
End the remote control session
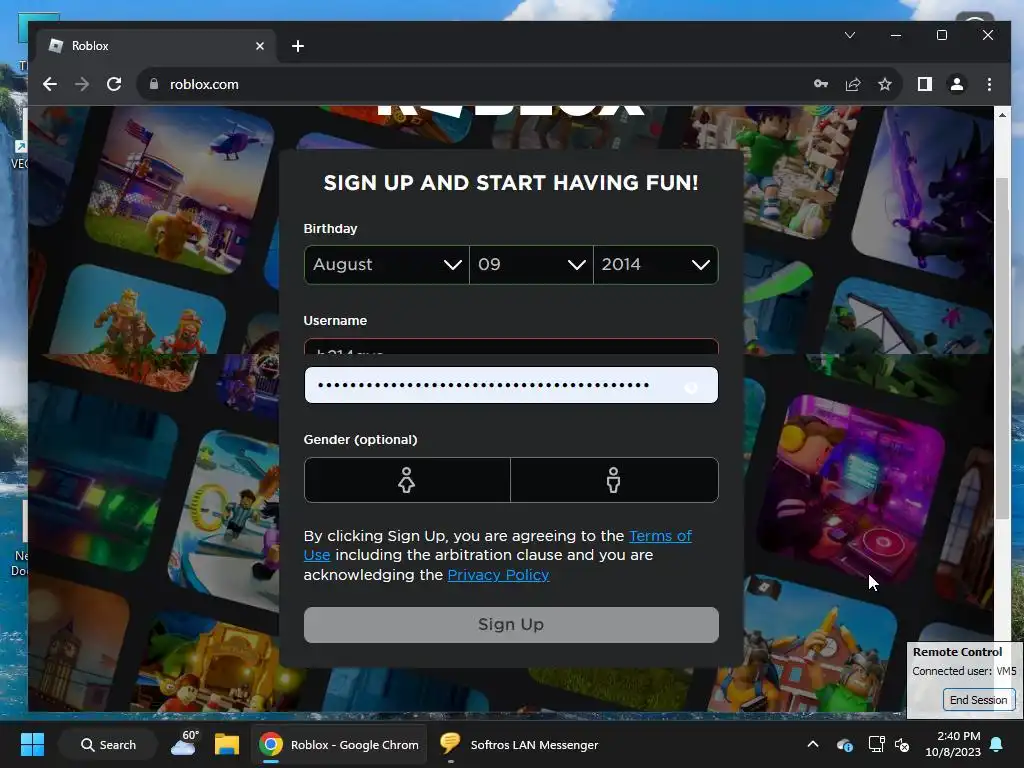[978, 699]
